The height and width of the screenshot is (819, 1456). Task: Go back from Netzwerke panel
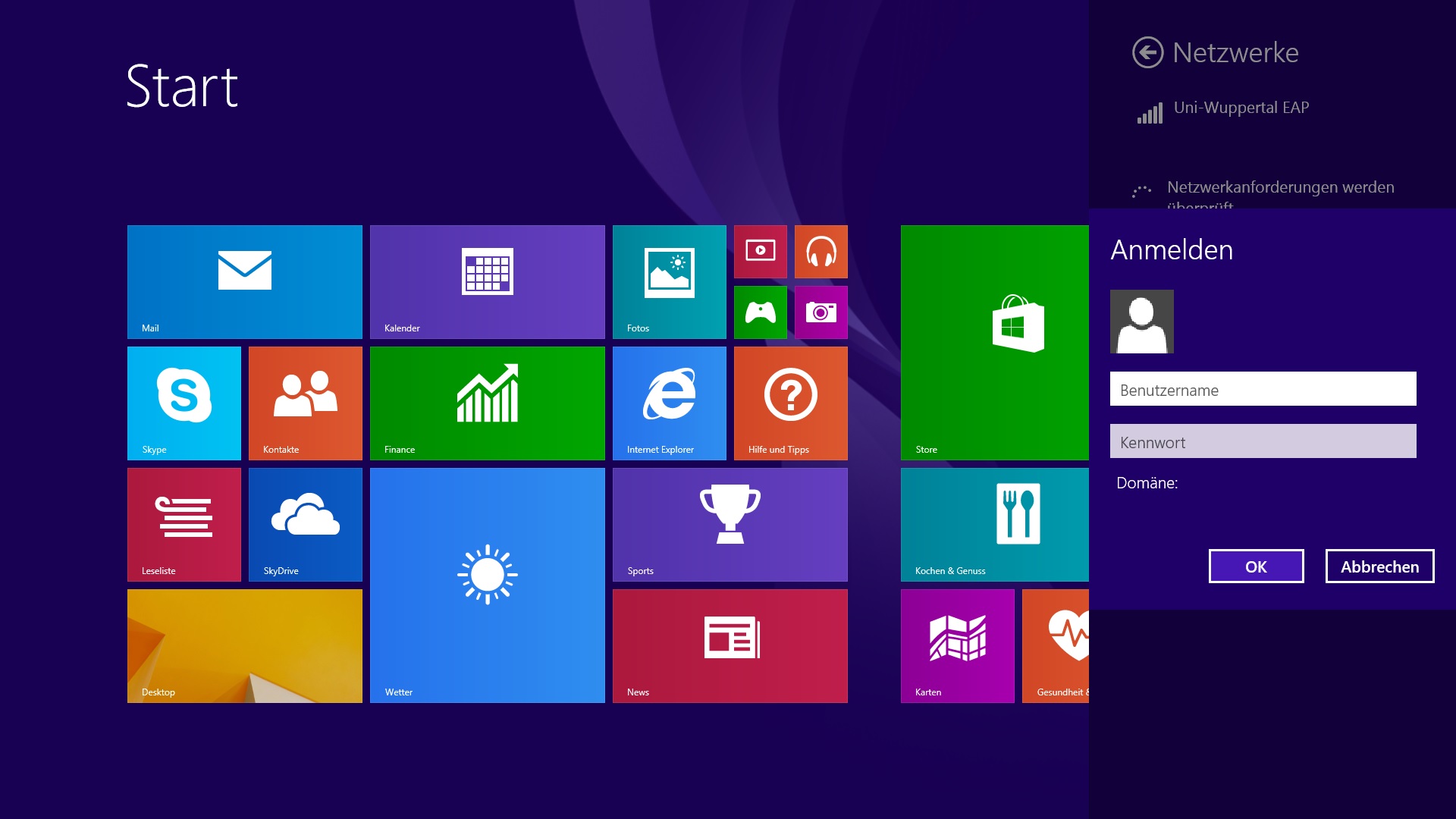point(1147,52)
